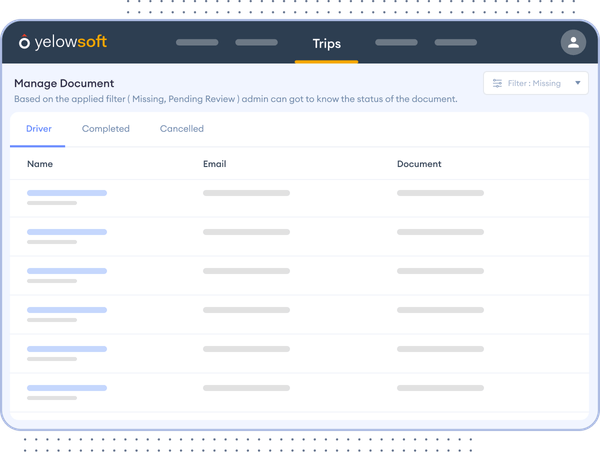Switch to the Cancelled tab

[182, 129]
